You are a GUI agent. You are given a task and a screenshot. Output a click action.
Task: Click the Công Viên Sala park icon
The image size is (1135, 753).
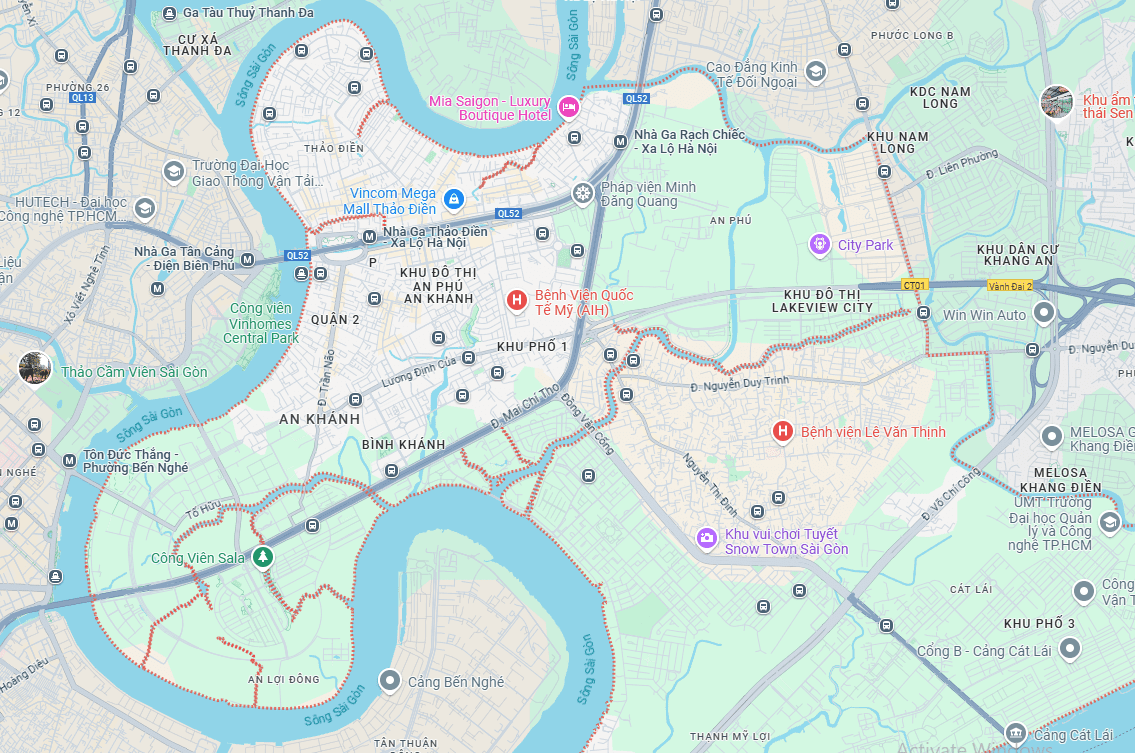pyautogui.click(x=263, y=557)
